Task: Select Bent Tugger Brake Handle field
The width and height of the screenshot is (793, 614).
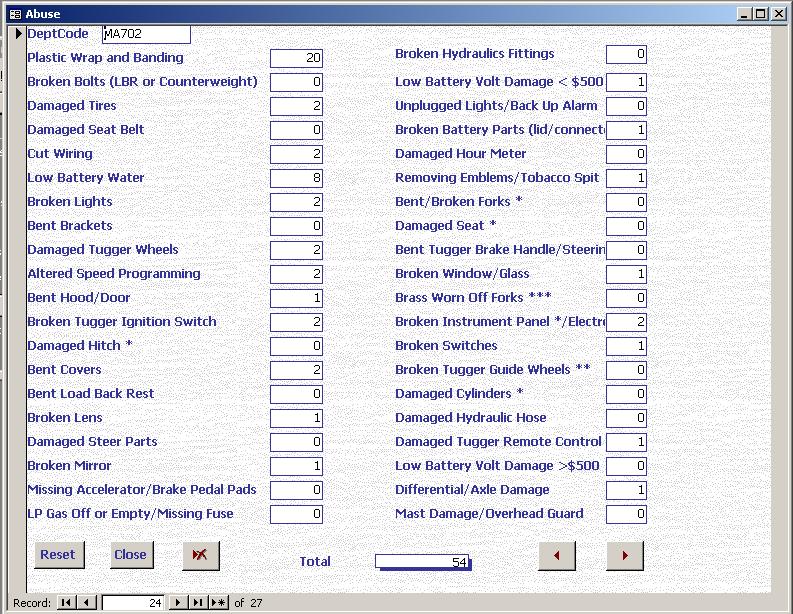Action: pos(626,250)
